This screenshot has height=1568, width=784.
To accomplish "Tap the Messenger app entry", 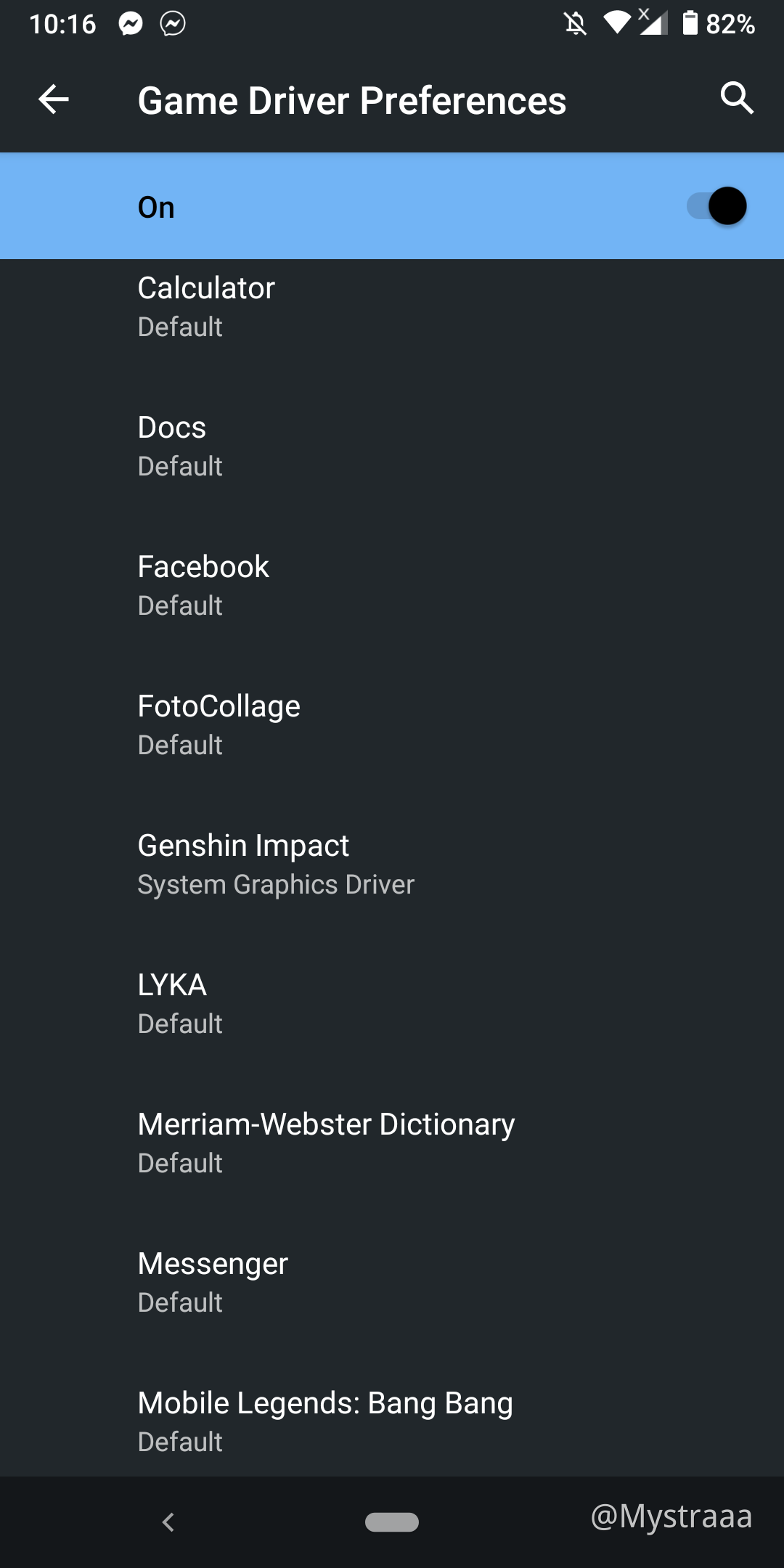I will [x=392, y=1282].
